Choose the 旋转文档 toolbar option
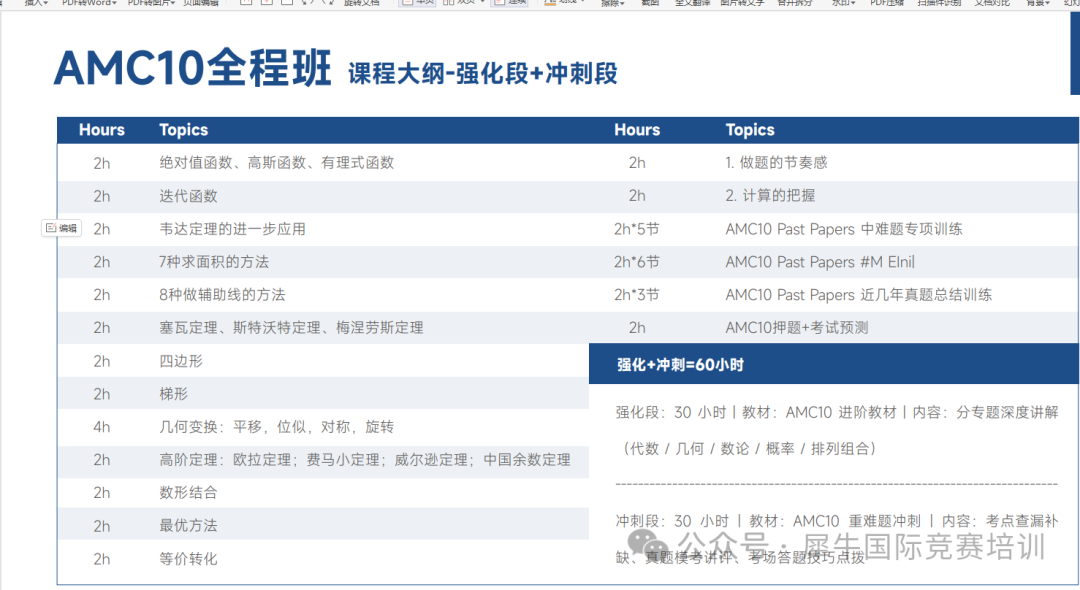 [x=362, y=3]
